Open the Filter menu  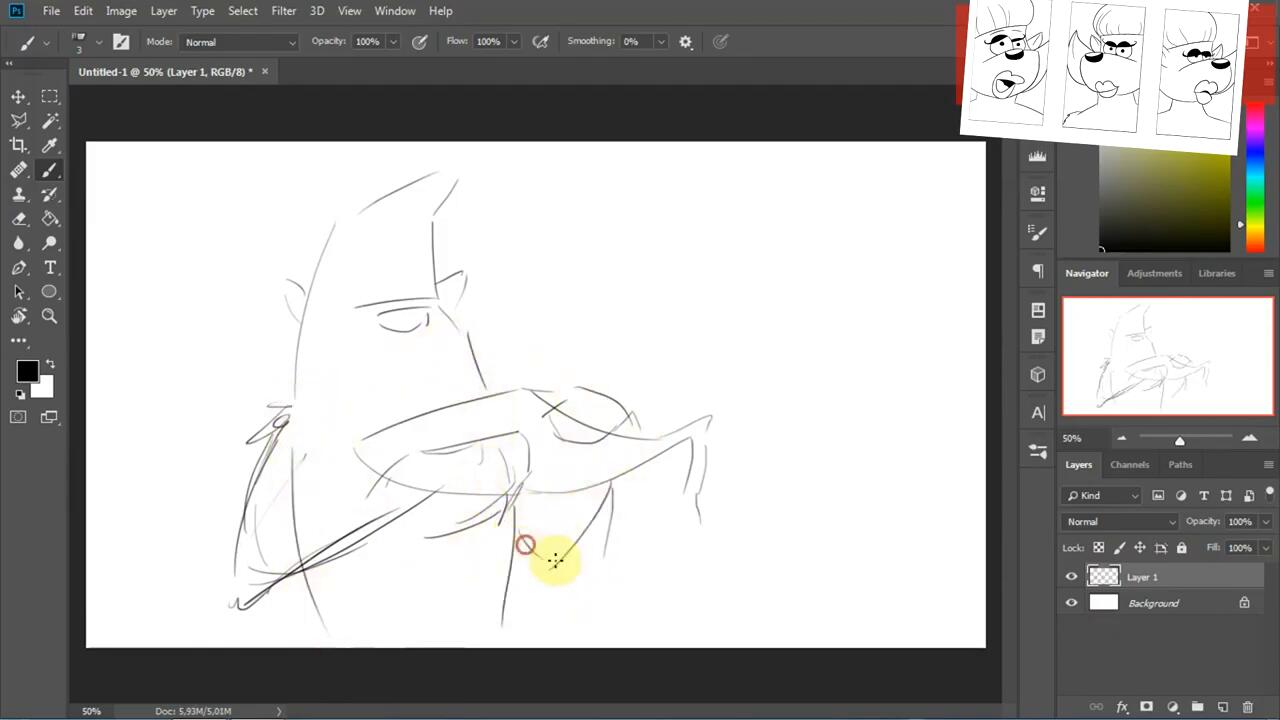tap(283, 11)
